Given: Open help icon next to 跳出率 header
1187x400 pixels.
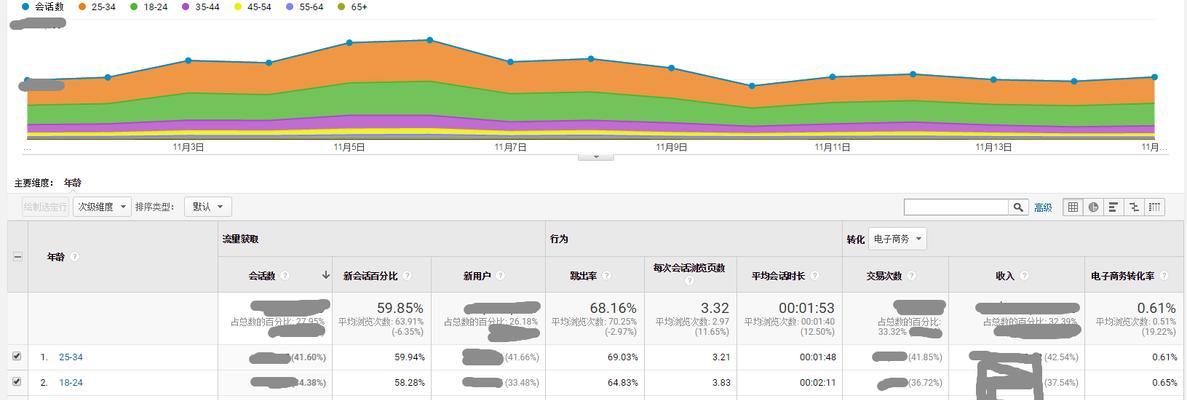Looking at the screenshot, I should click(x=607, y=276).
